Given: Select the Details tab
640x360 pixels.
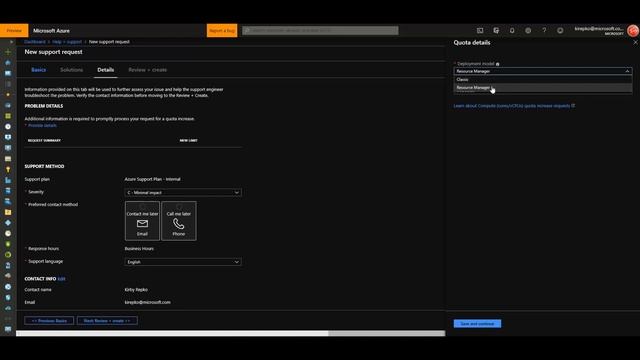Looking at the screenshot, I should pyautogui.click(x=106, y=70).
